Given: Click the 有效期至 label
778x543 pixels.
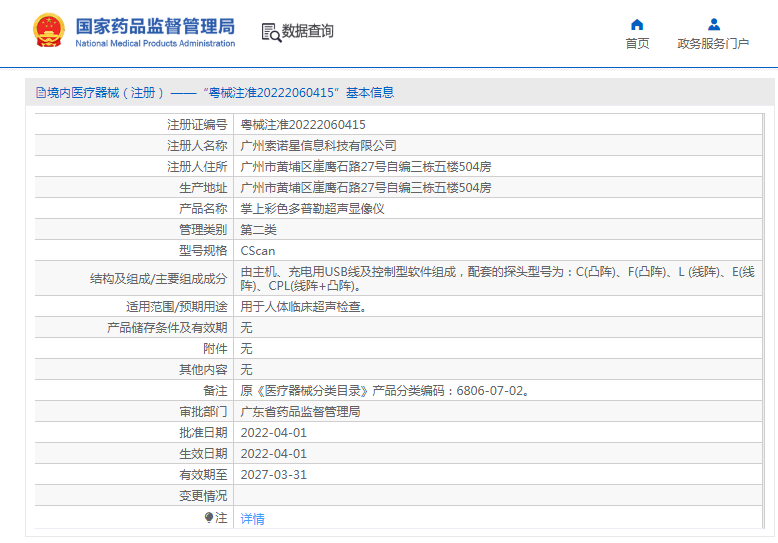Looking at the screenshot, I should [x=203, y=475].
